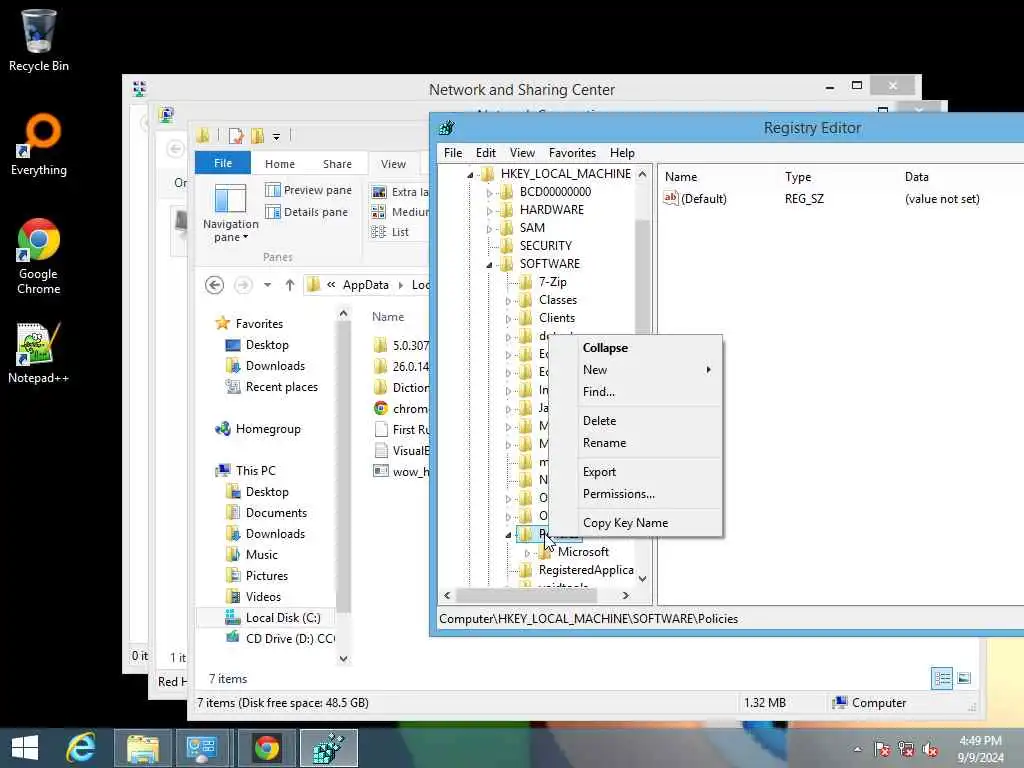Expand the HARDWARE registry key
Image resolution: width=1024 pixels, height=768 pixels.
pos(488,210)
